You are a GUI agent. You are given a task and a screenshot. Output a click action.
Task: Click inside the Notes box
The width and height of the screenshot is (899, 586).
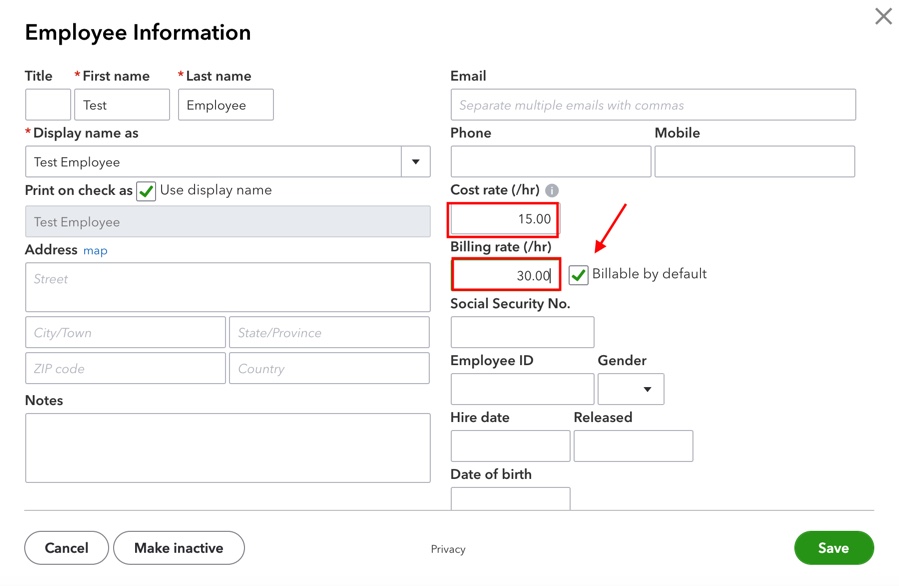227,447
